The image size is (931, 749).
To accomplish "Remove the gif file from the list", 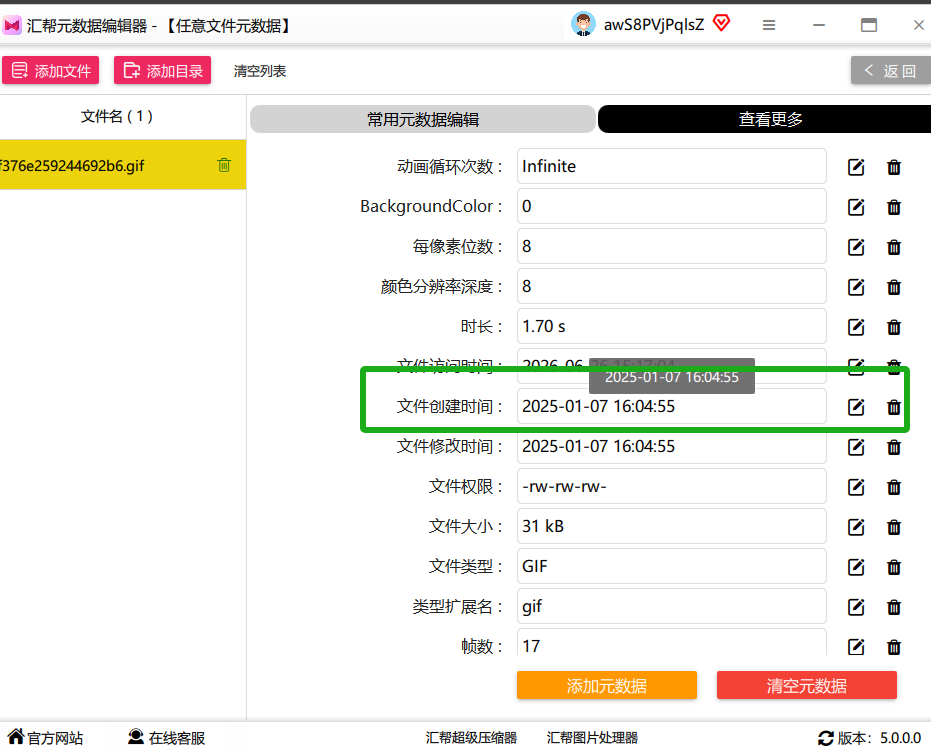I will [x=224, y=165].
